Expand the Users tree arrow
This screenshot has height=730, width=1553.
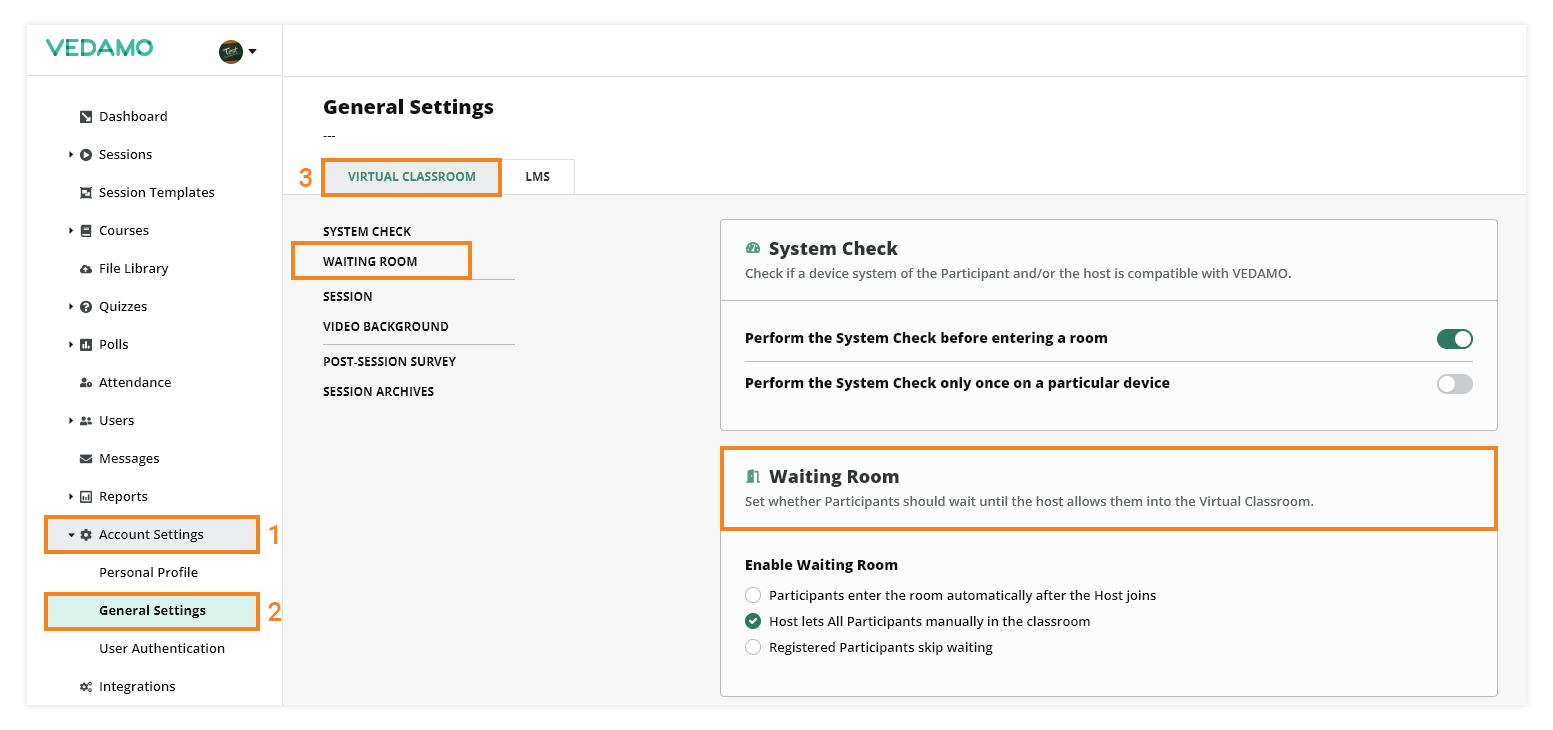click(x=71, y=421)
